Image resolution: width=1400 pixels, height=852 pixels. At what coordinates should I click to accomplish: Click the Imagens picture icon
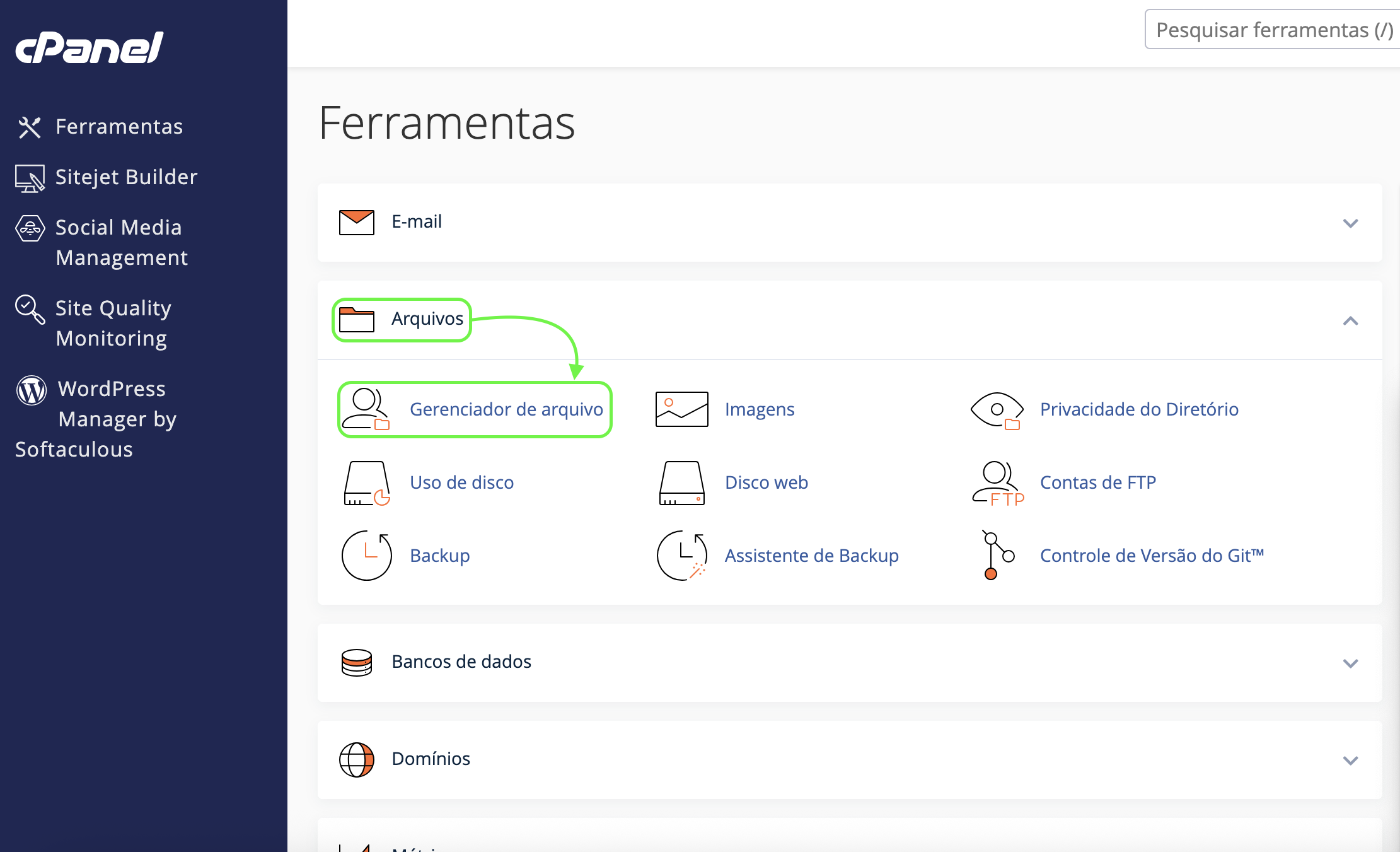(x=682, y=409)
